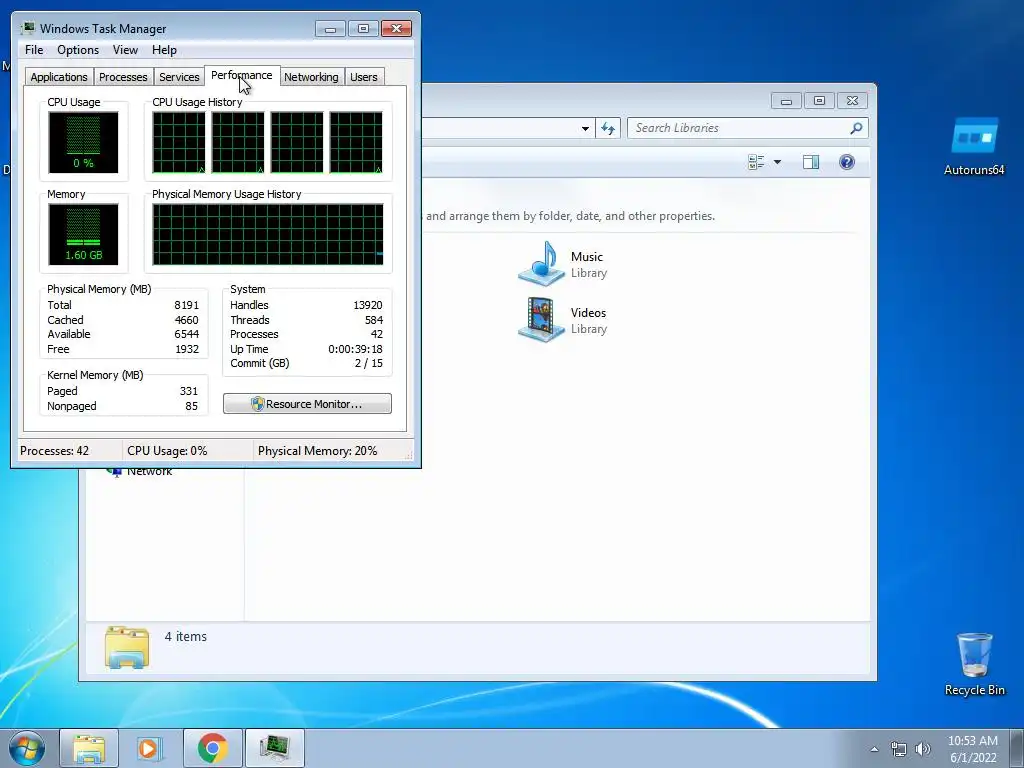1024x768 pixels.
Task: Switch to the Users tab
Action: 364,76
